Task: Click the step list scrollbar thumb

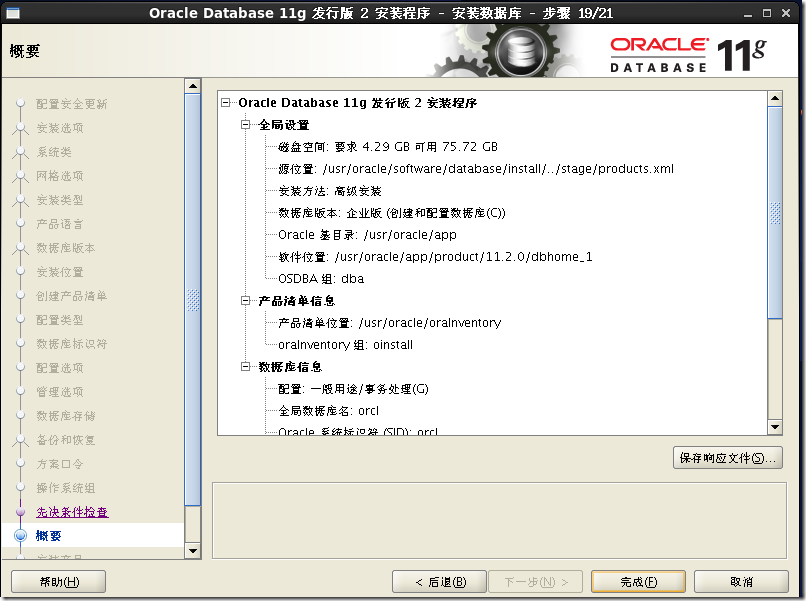Action: point(193,300)
